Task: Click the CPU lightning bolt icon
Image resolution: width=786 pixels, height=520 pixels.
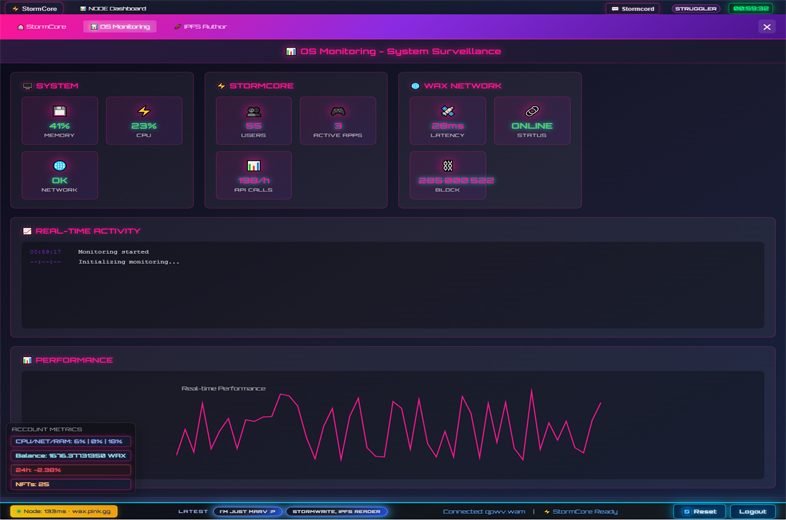Action: [x=144, y=111]
